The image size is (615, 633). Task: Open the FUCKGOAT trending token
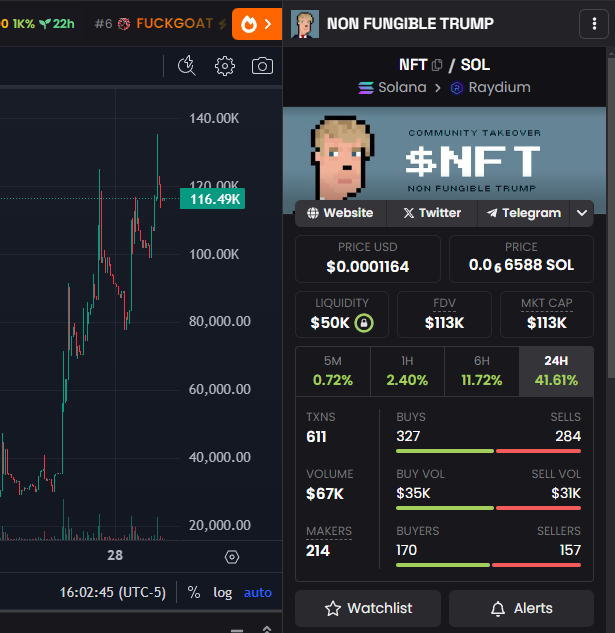pos(174,23)
